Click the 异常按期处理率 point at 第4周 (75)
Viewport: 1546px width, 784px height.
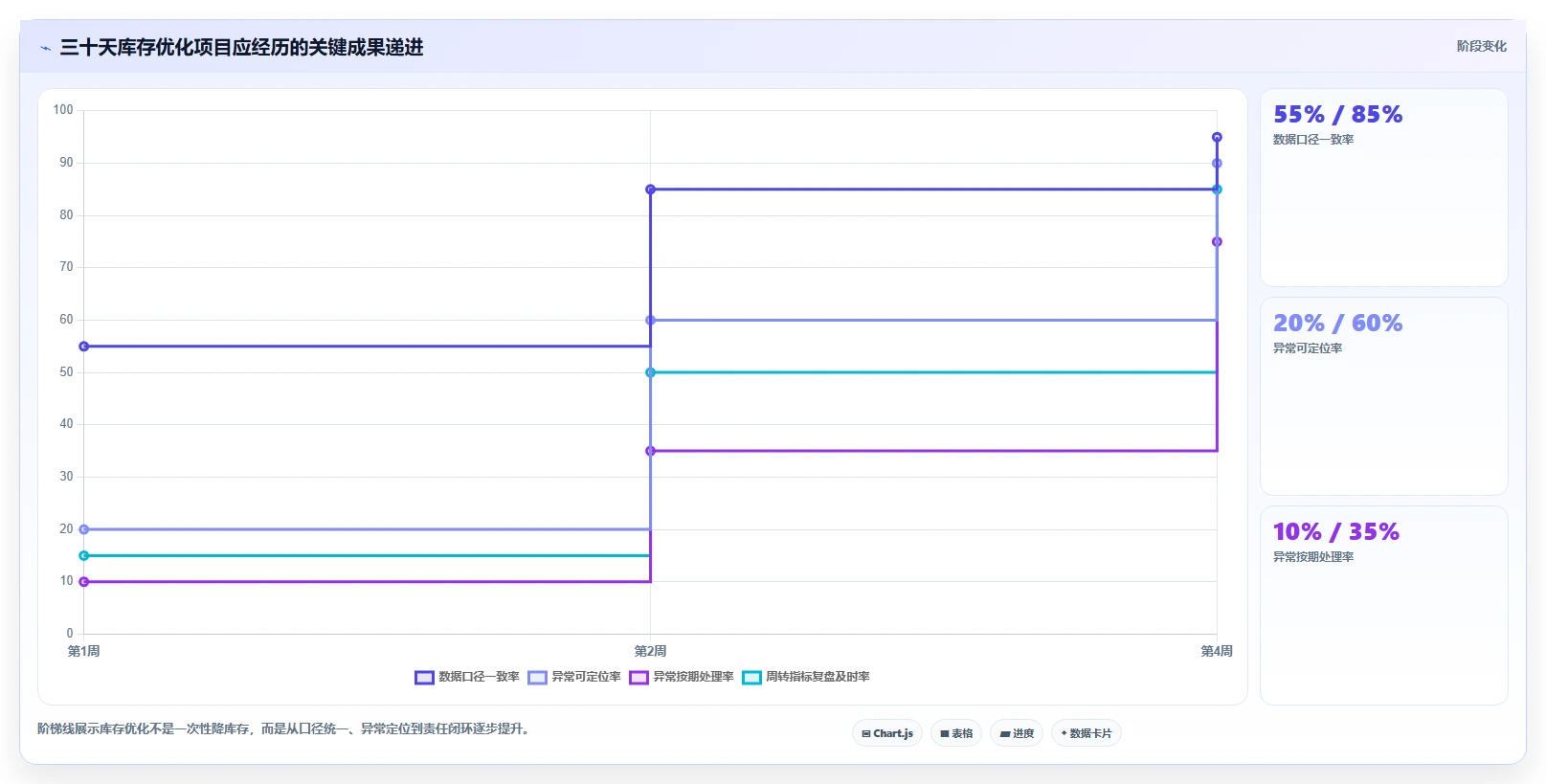click(x=1217, y=242)
